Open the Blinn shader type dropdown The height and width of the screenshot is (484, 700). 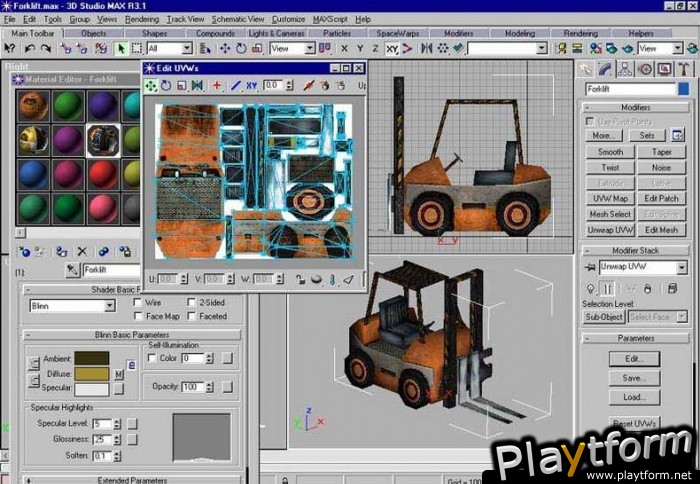[110, 306]
